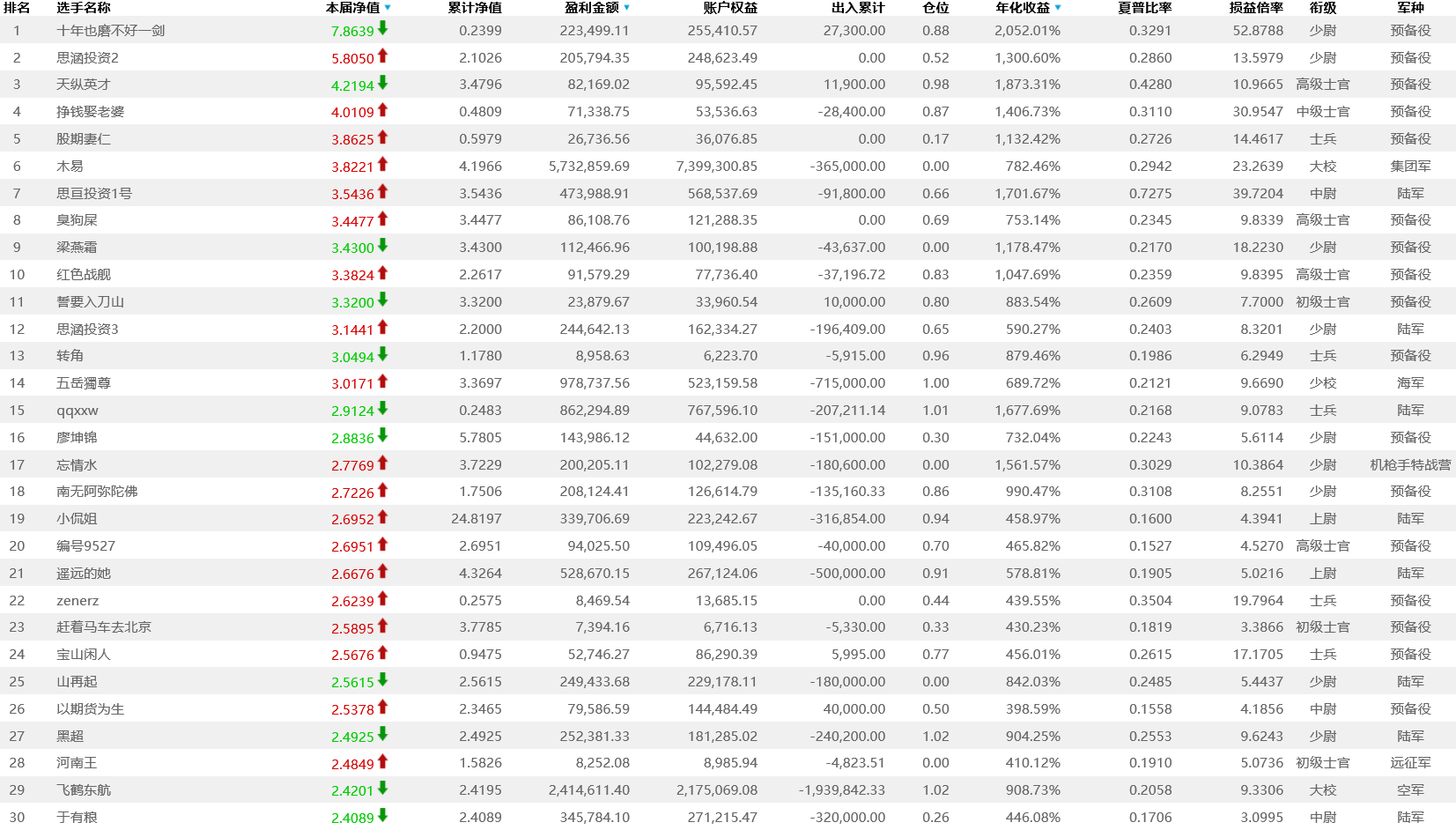Open contestant 十年也磨不好一剑
Screen dimensions: 1456x830
(x=111, y=31)
